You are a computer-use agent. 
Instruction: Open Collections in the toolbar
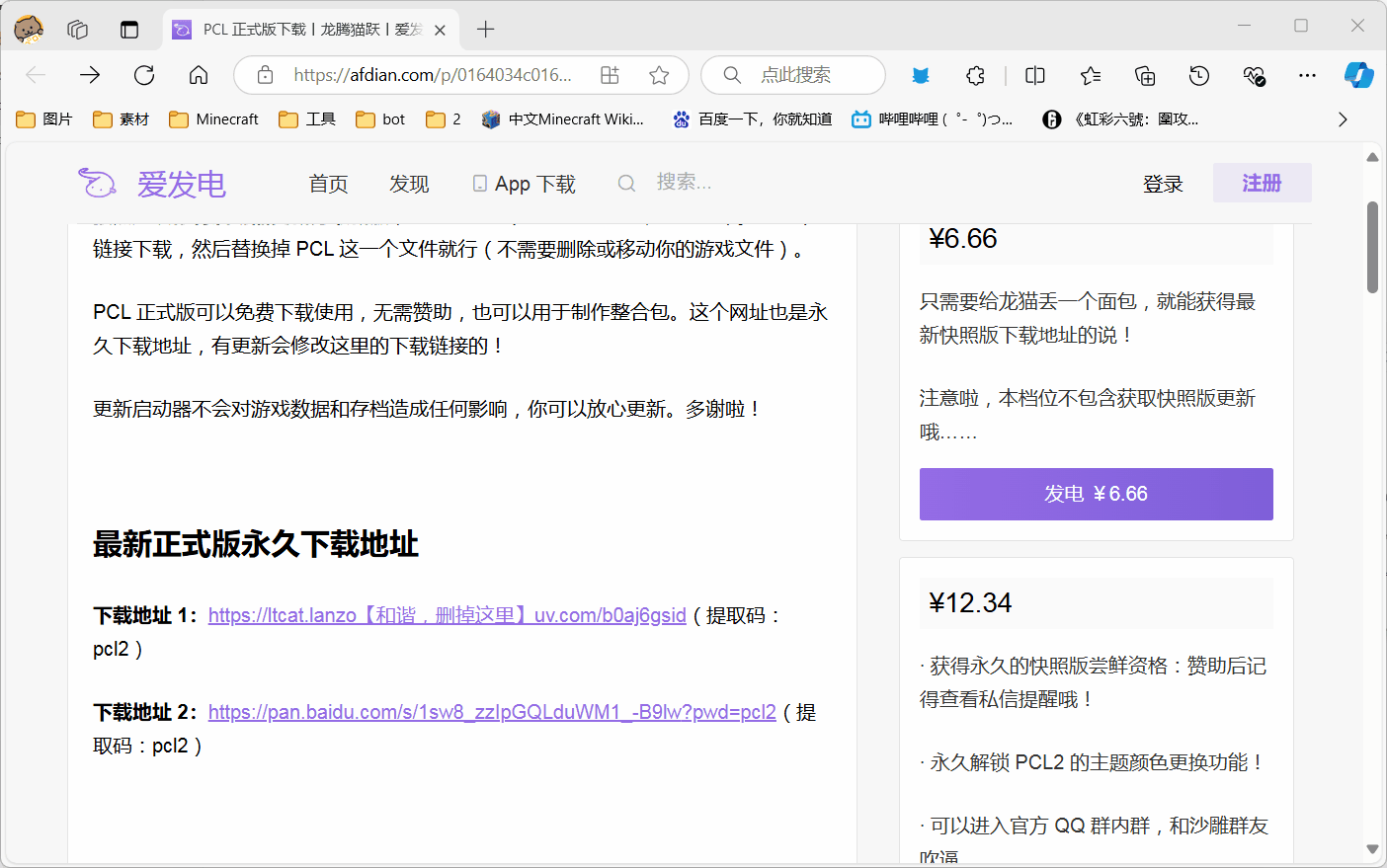[x=1144, y=75]
